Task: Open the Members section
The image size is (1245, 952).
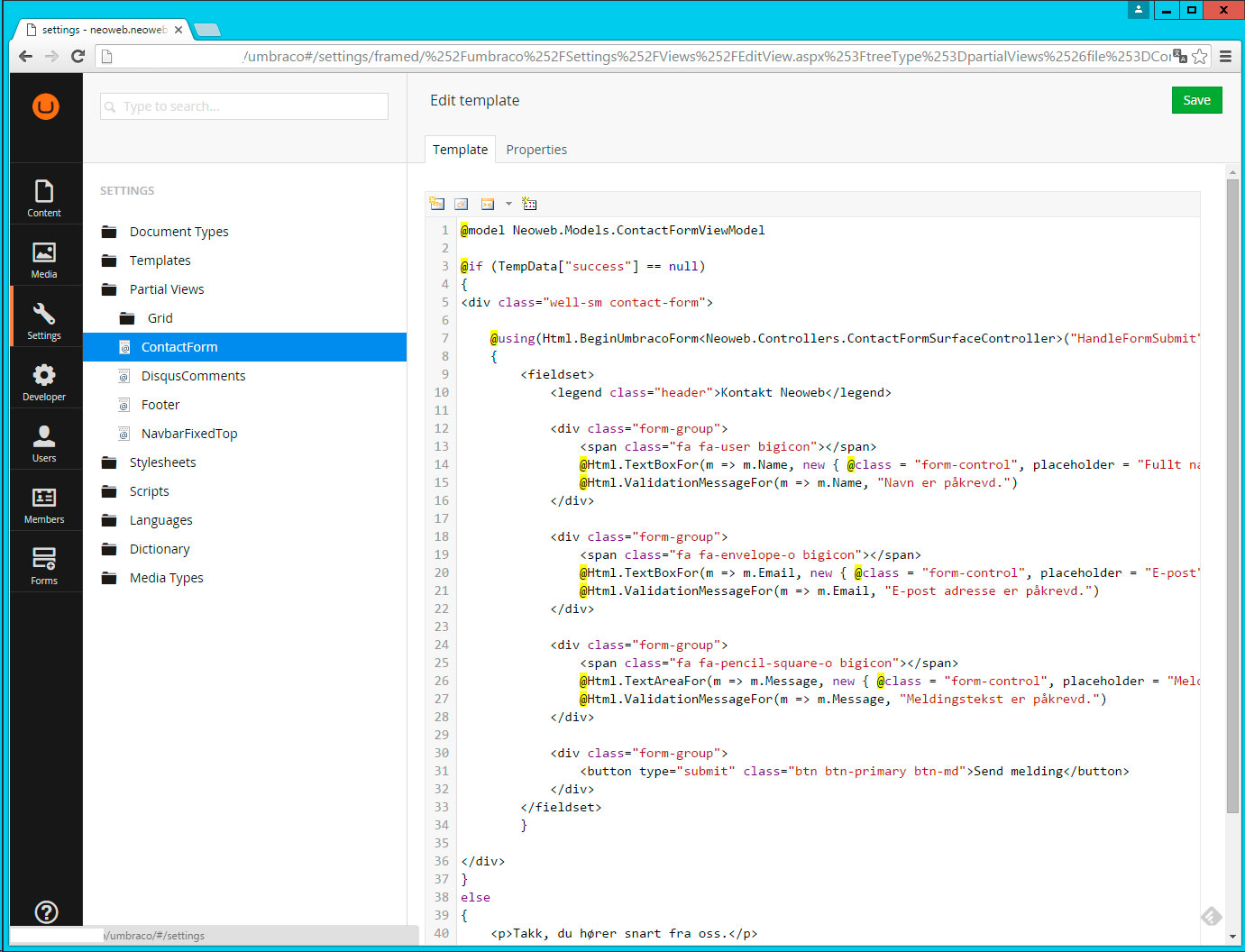Action: tap(44, 506)
